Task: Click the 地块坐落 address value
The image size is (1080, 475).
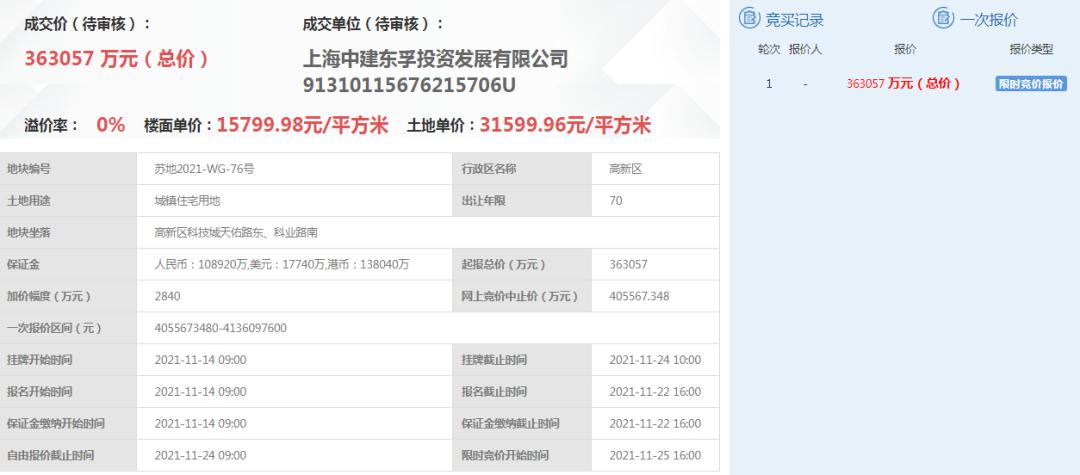Action: click(236, 233)
